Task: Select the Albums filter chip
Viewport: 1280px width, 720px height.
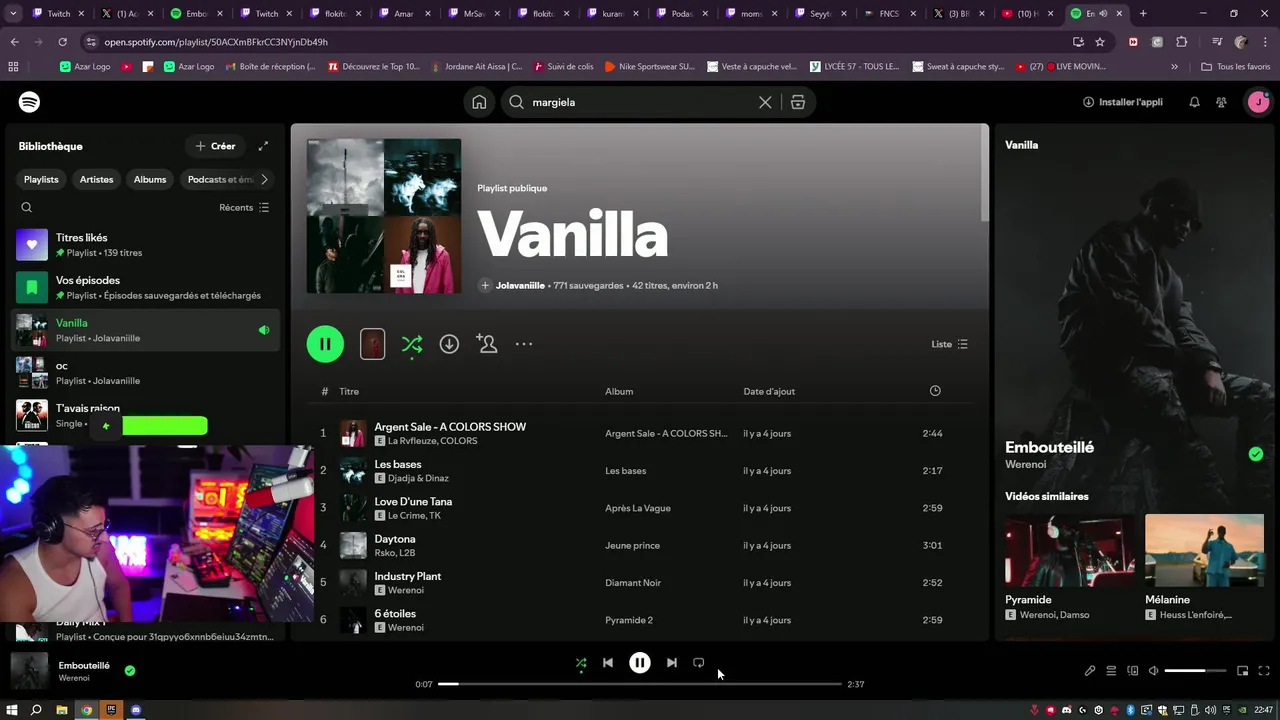Action: (x=150, y=179)
